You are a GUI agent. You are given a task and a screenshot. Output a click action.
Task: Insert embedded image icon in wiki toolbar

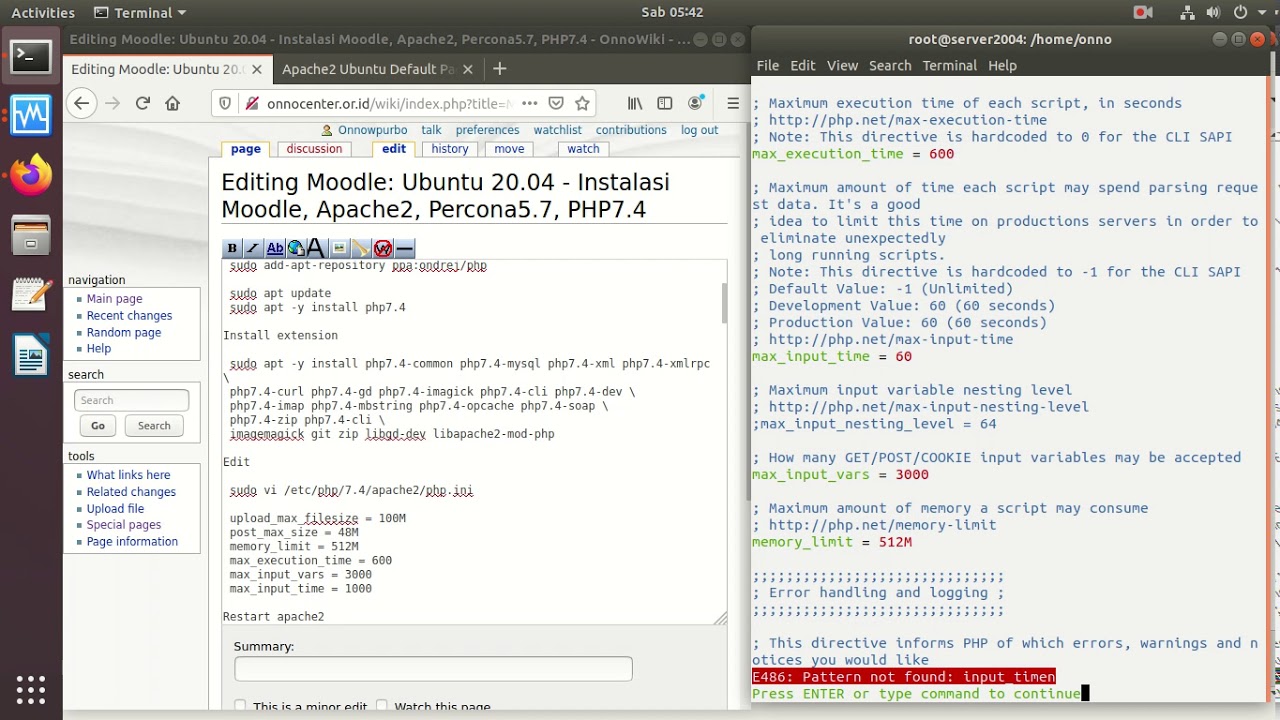339,248
